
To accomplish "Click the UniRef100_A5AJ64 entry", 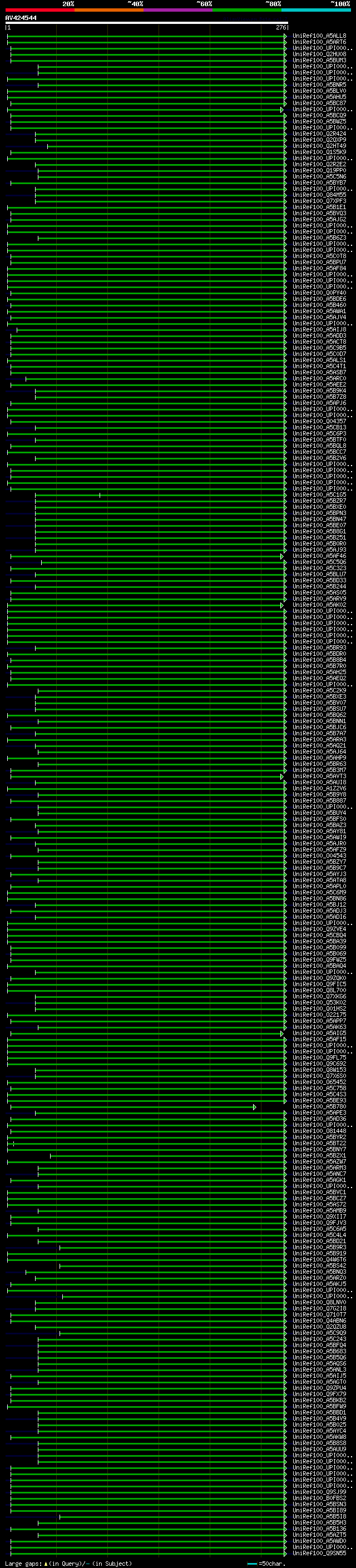I will click(319, 752).
